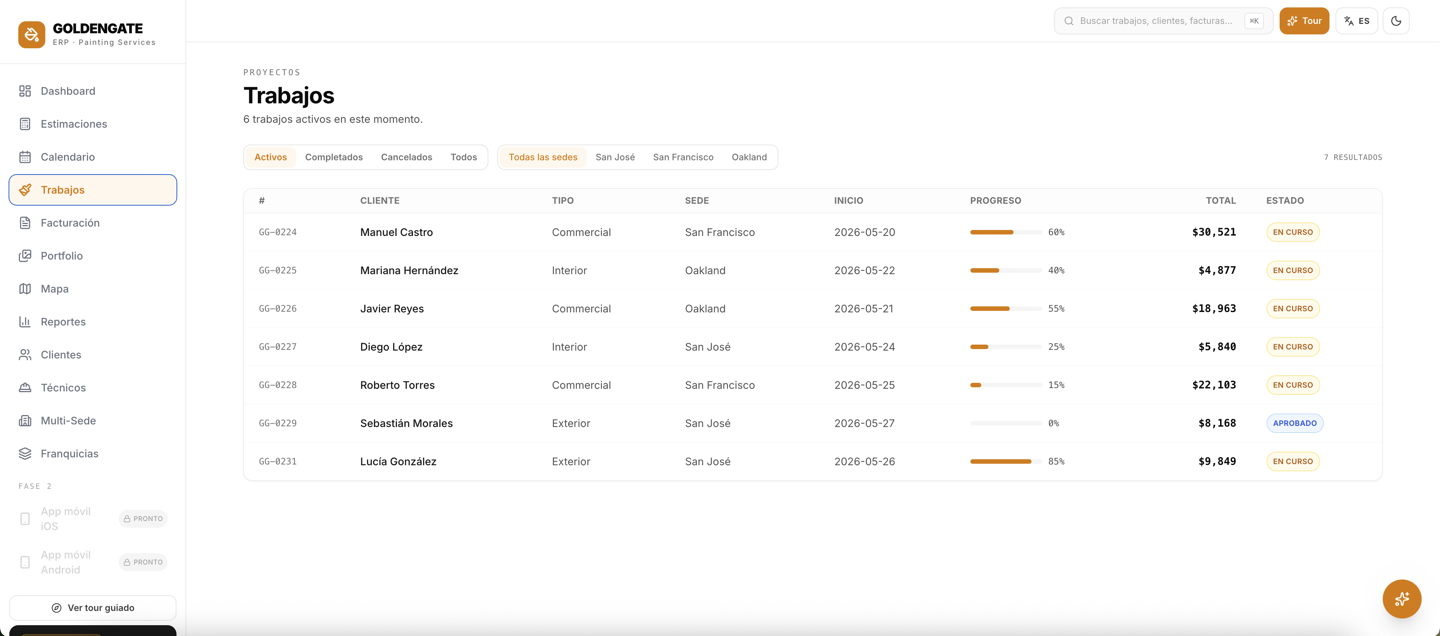The height and width of the screenshot is (636, 1440).
Task: Open the Facturación invoice icon
Action: [25, 223]
